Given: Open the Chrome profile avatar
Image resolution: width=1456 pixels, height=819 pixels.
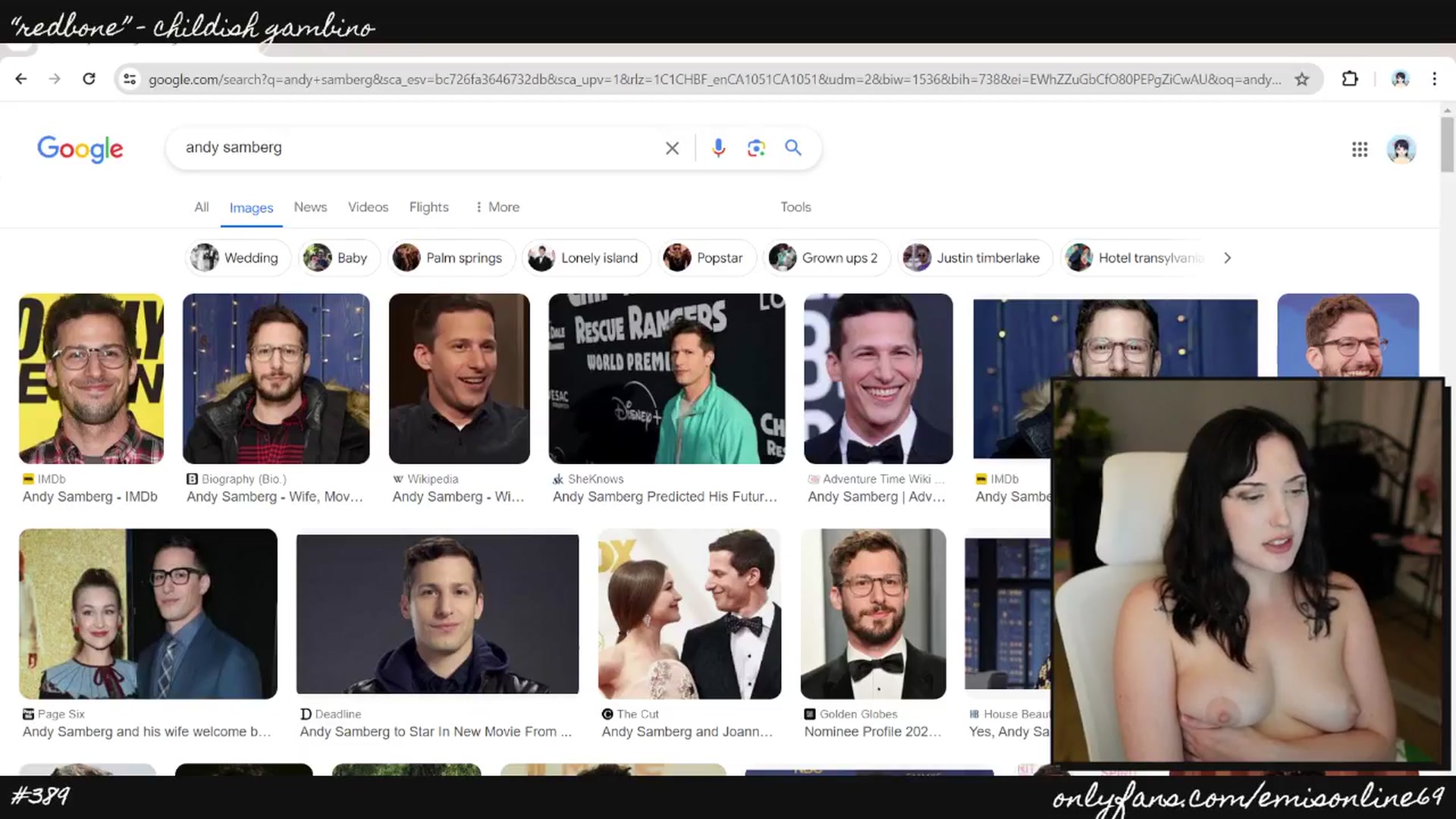Looking at the screenshot, I should click(1400, 79).
